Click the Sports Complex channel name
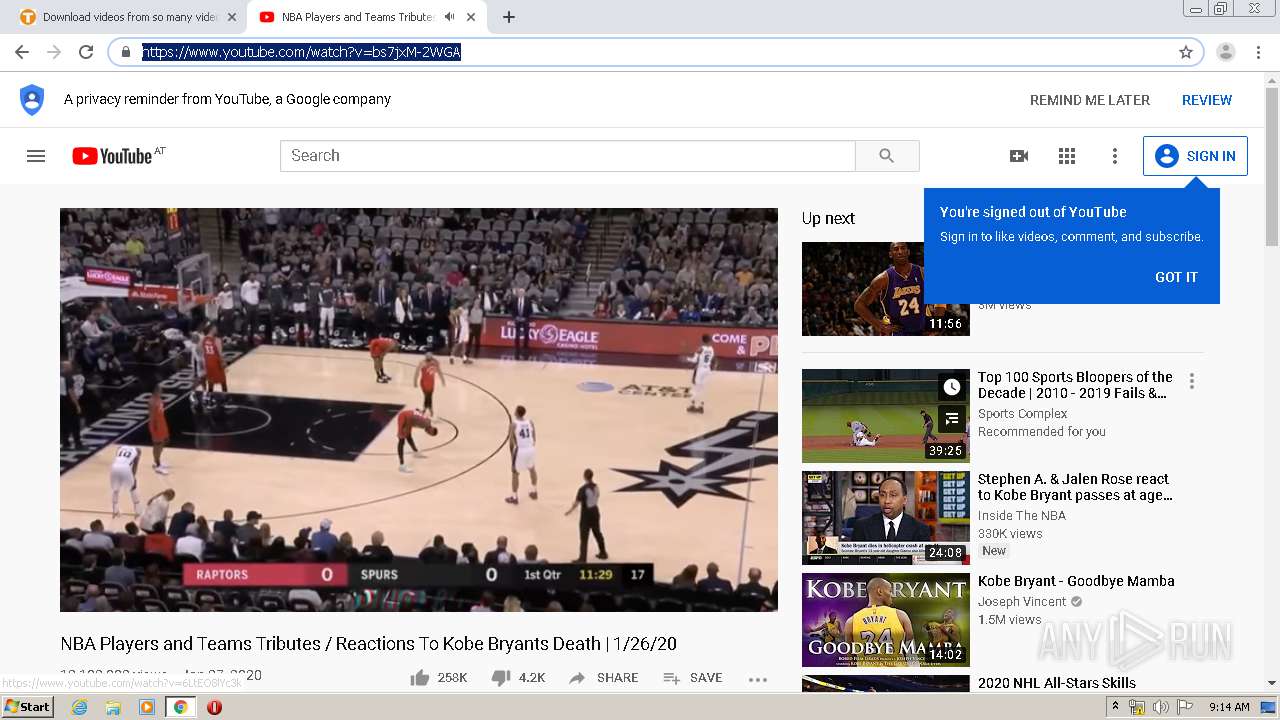This screenshot has height=720, width=1280. [1022, 414]
